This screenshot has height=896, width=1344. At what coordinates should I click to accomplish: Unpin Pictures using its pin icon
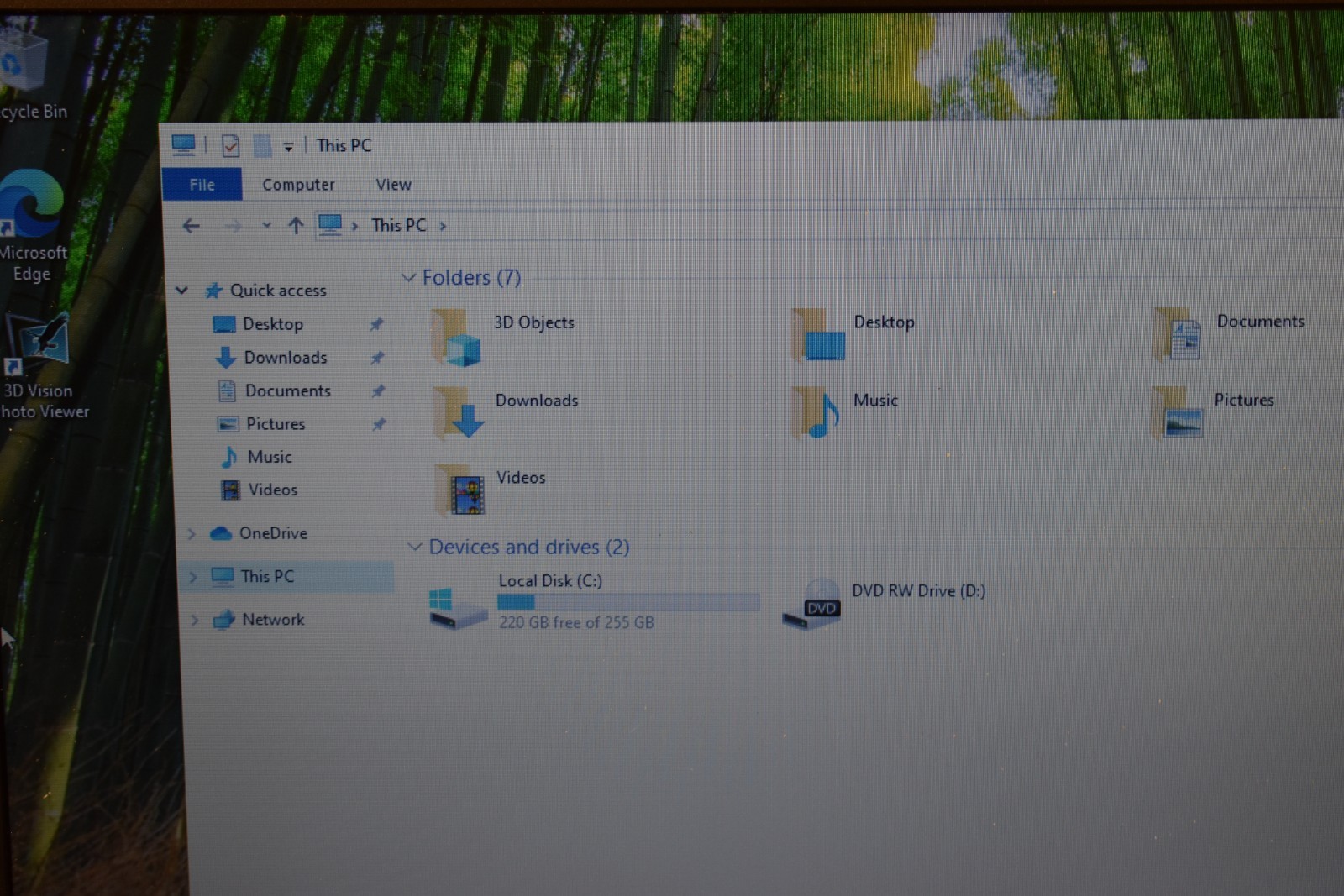pyautogui.click(x=380, y=424)
